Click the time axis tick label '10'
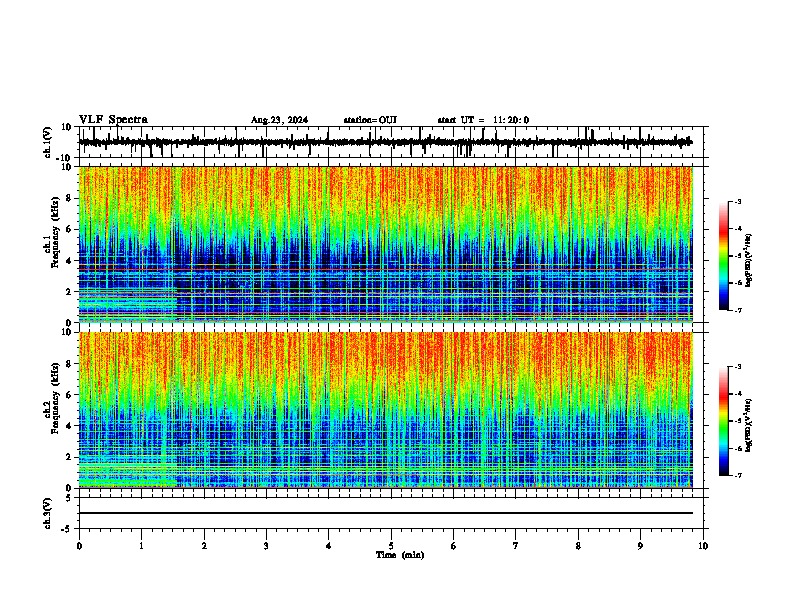This screenshot has width=792, height=612. pos(703,546)
